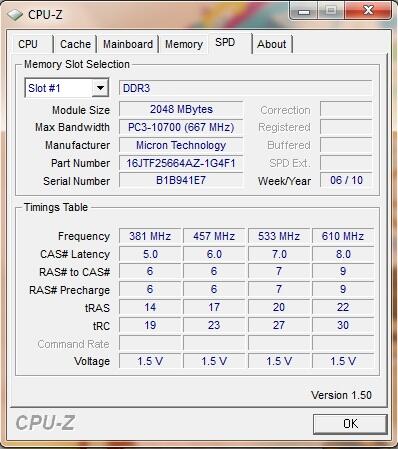Click the PC3-10700 (667 MHz) bandwidth value
This screenshot has height=449, width=398.
pos(181,127)
